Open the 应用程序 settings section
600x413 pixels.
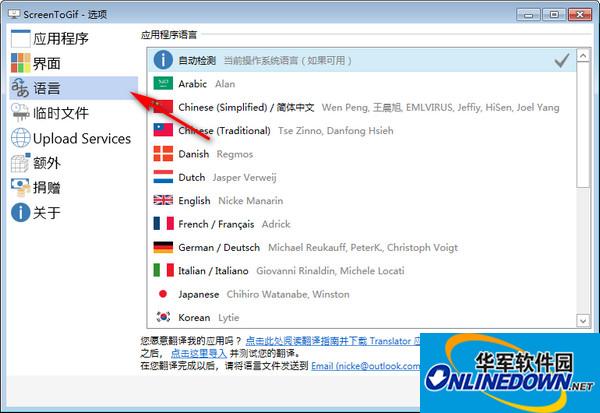pos(73,39)
